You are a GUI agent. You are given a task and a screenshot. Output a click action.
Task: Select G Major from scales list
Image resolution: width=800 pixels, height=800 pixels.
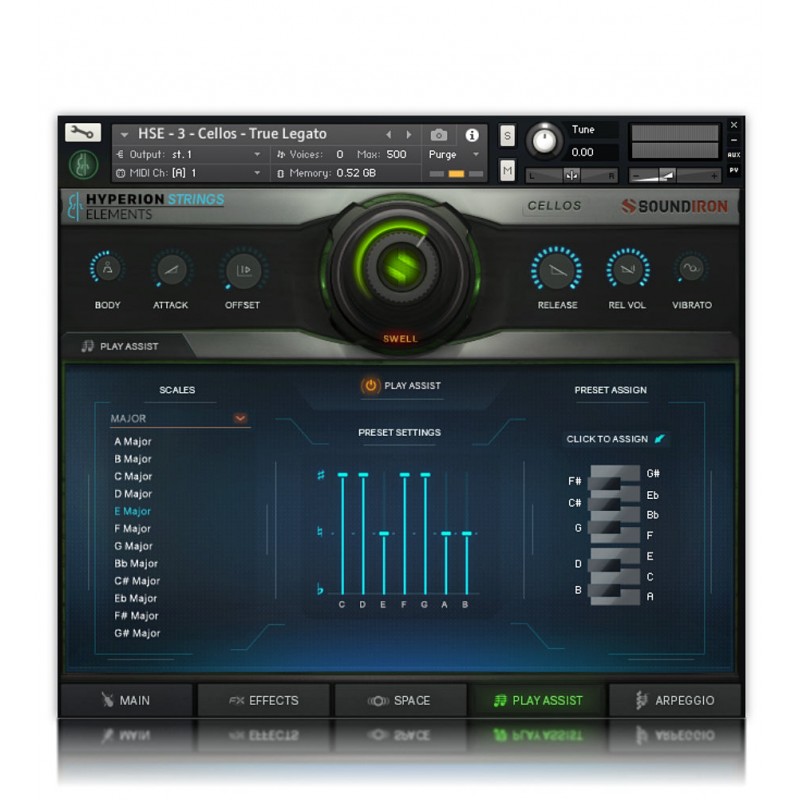click(x=133, y=546)
